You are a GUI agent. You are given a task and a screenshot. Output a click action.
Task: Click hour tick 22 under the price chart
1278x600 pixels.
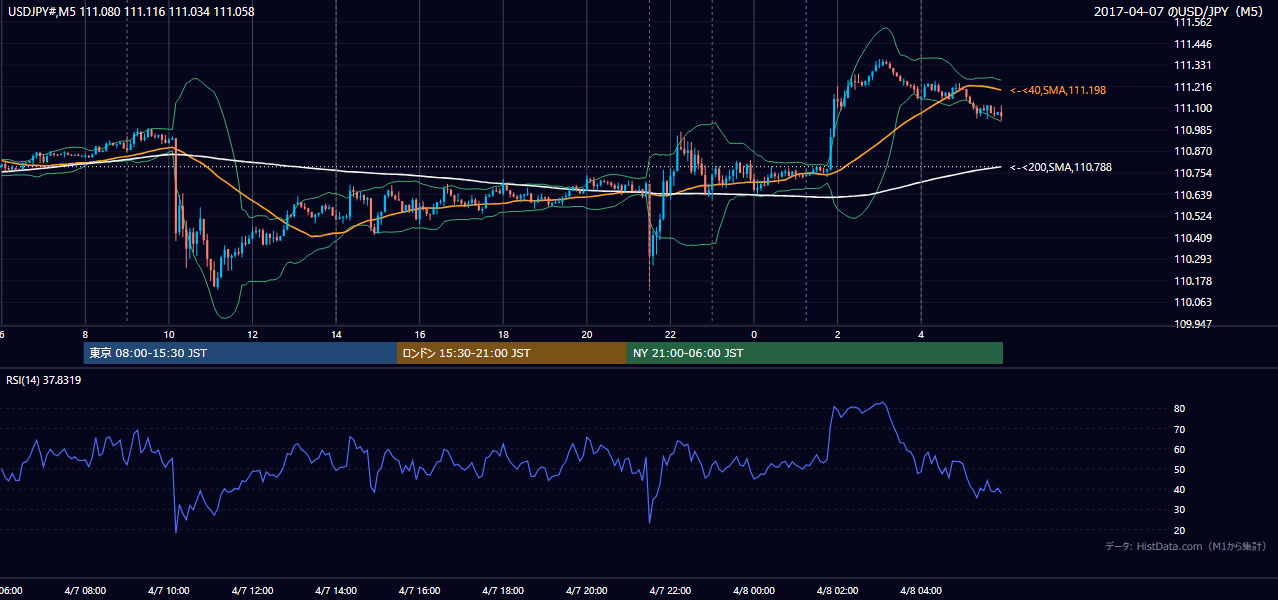[671, 335]
